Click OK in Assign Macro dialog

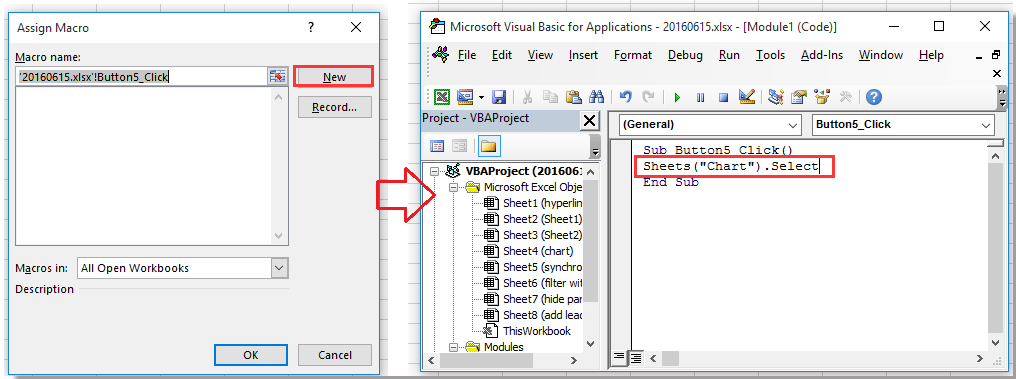(251, 355)
